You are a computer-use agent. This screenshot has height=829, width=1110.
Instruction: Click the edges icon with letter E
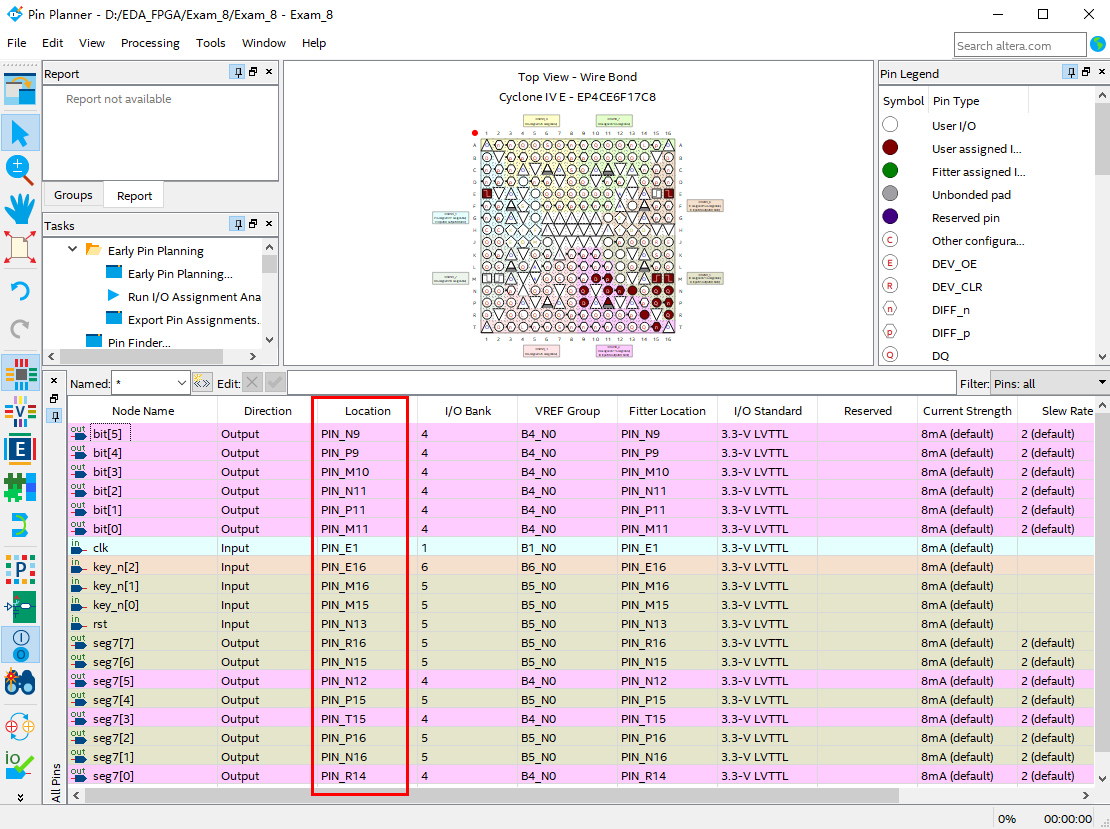(20, 449)
